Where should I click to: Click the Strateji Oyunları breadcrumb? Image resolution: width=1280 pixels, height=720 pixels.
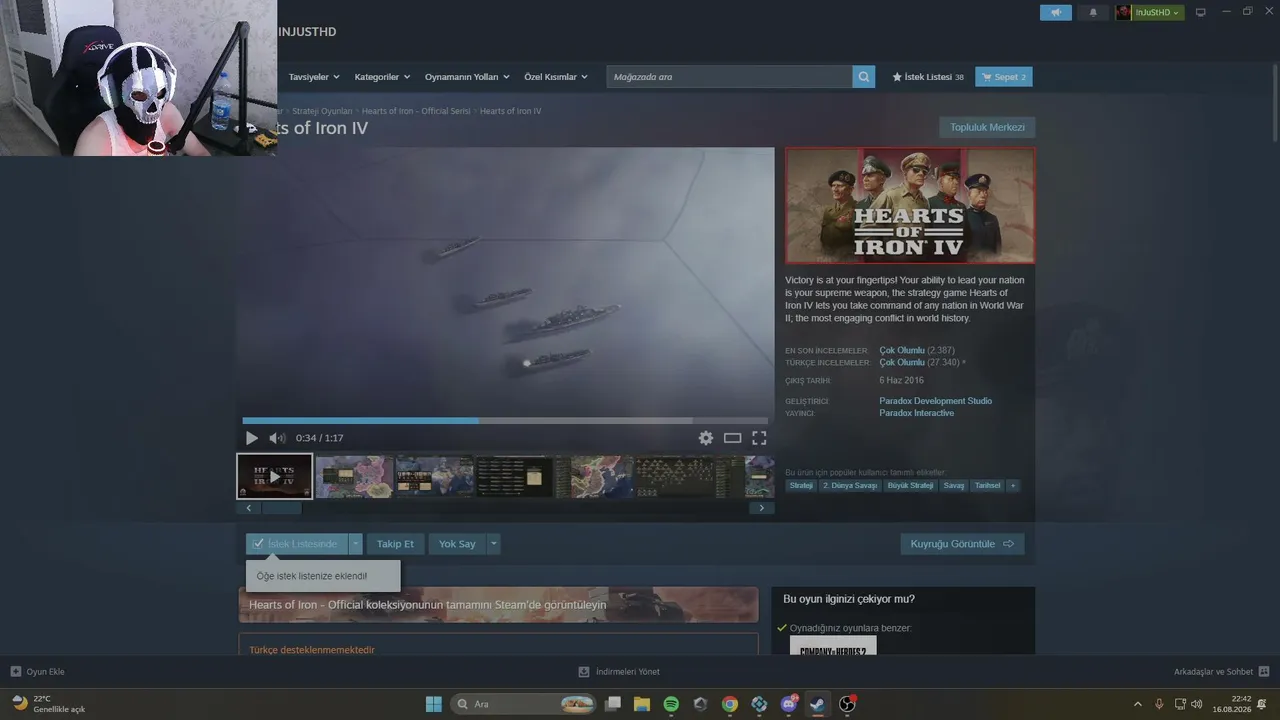click(x=322, y=111)
